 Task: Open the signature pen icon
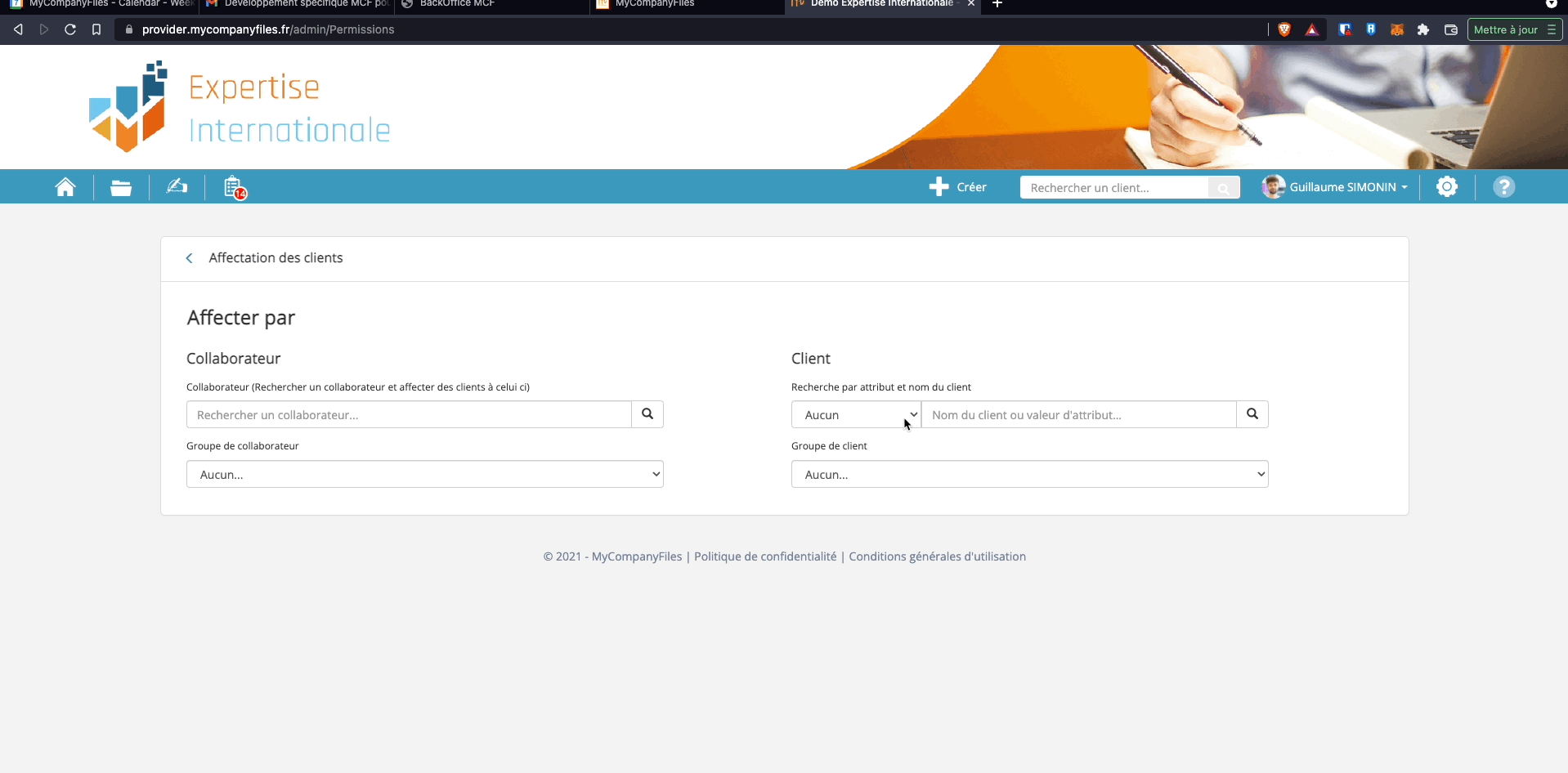point(177,187)
